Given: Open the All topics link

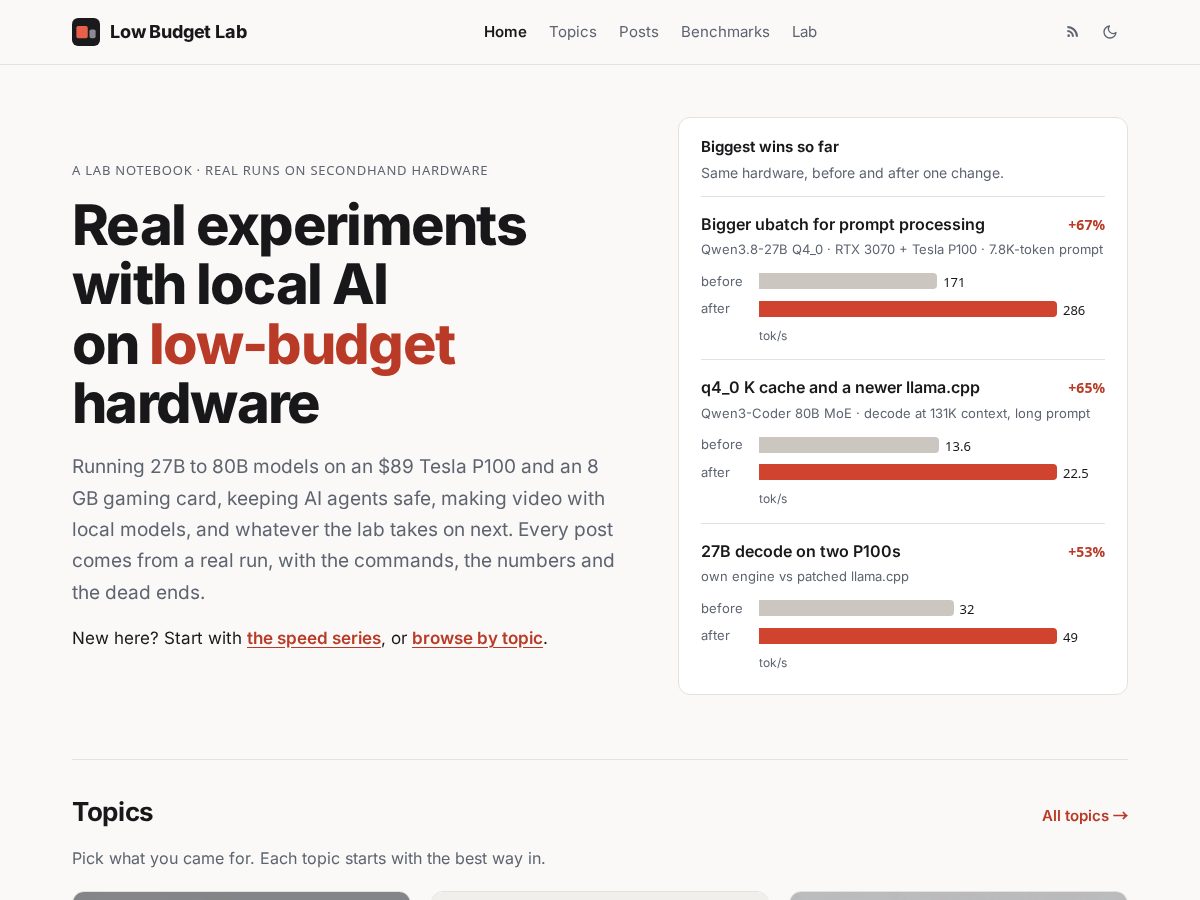Looking at the screenshot, I should pos(1085,816).
